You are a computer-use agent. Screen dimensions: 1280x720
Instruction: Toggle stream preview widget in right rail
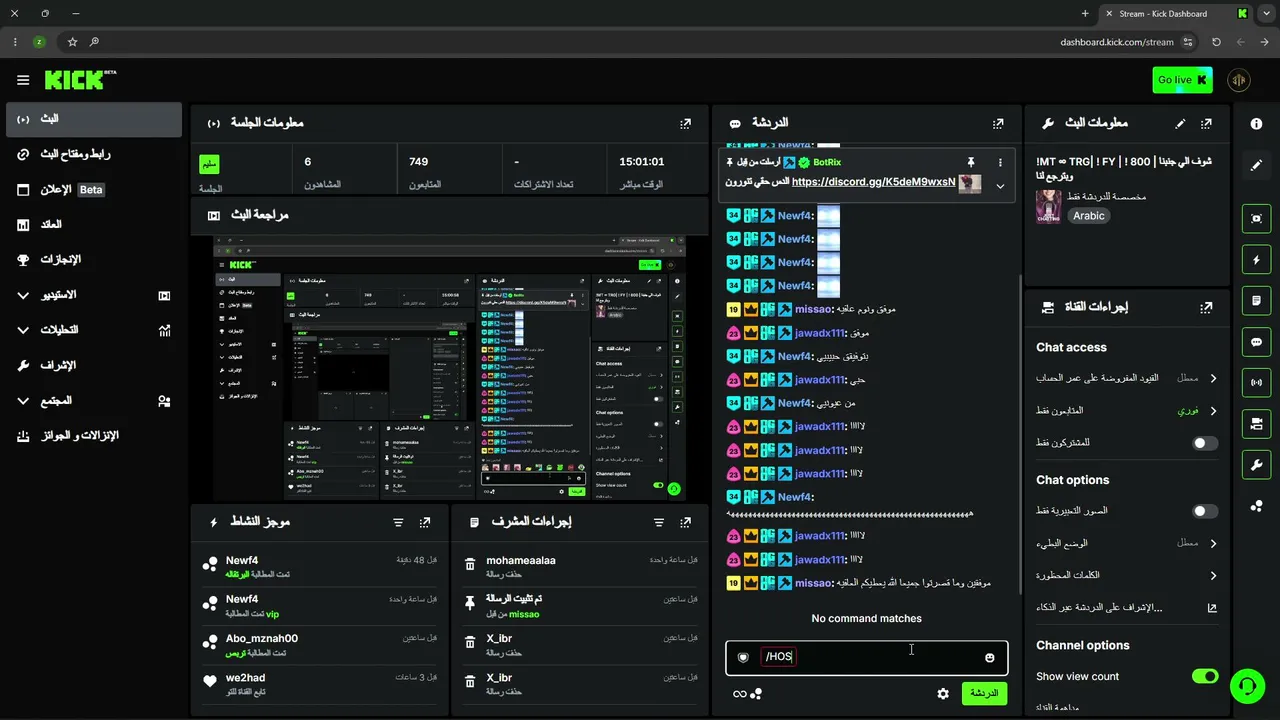point(1256,218)
